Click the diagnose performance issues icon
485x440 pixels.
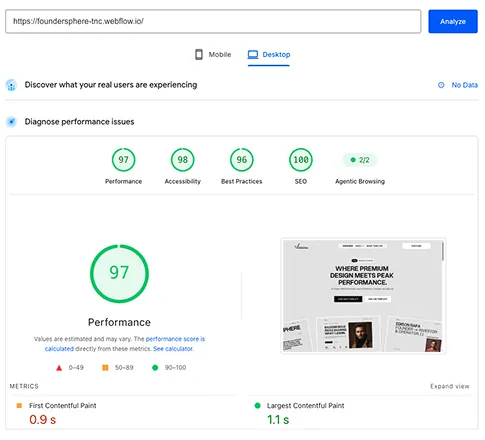pyautogui.click(x=11, y=122)
